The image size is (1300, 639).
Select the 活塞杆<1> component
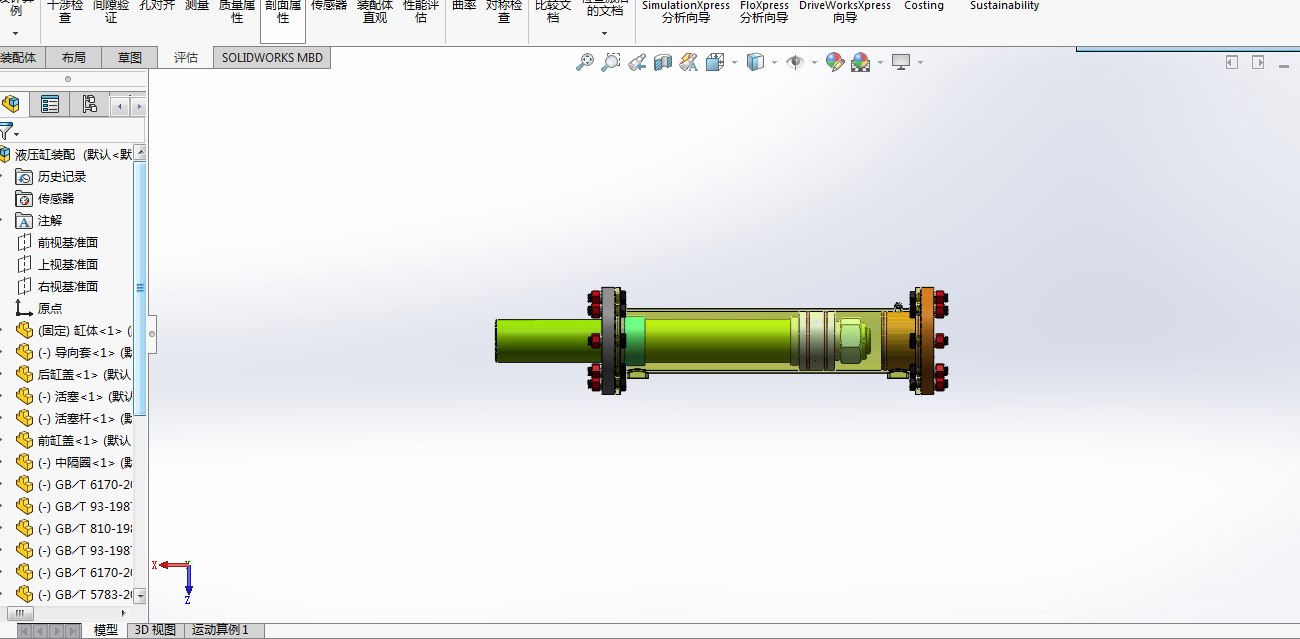[x=74, y=418]
